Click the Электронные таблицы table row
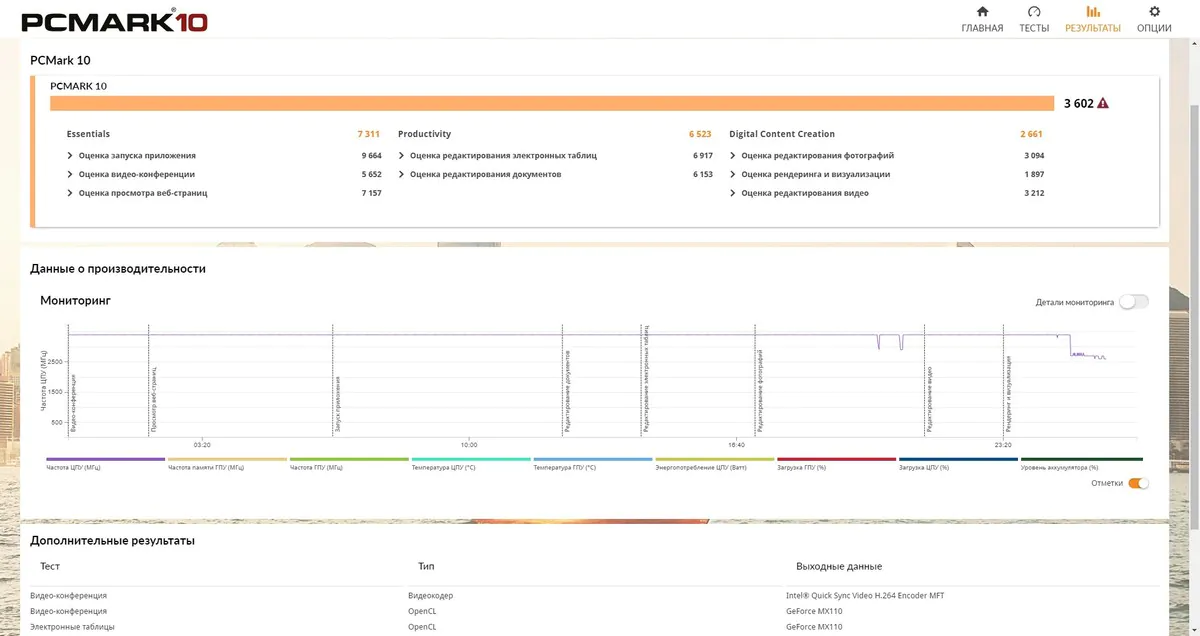The height and width of the screenshot is (636, 1200). [x=594, y=627]
